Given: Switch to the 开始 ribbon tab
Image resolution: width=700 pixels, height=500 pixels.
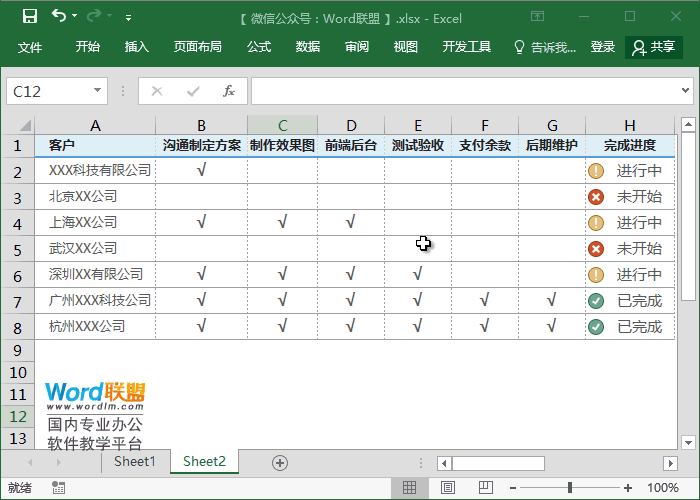Looking at the screenshot, I should (88, 46).
